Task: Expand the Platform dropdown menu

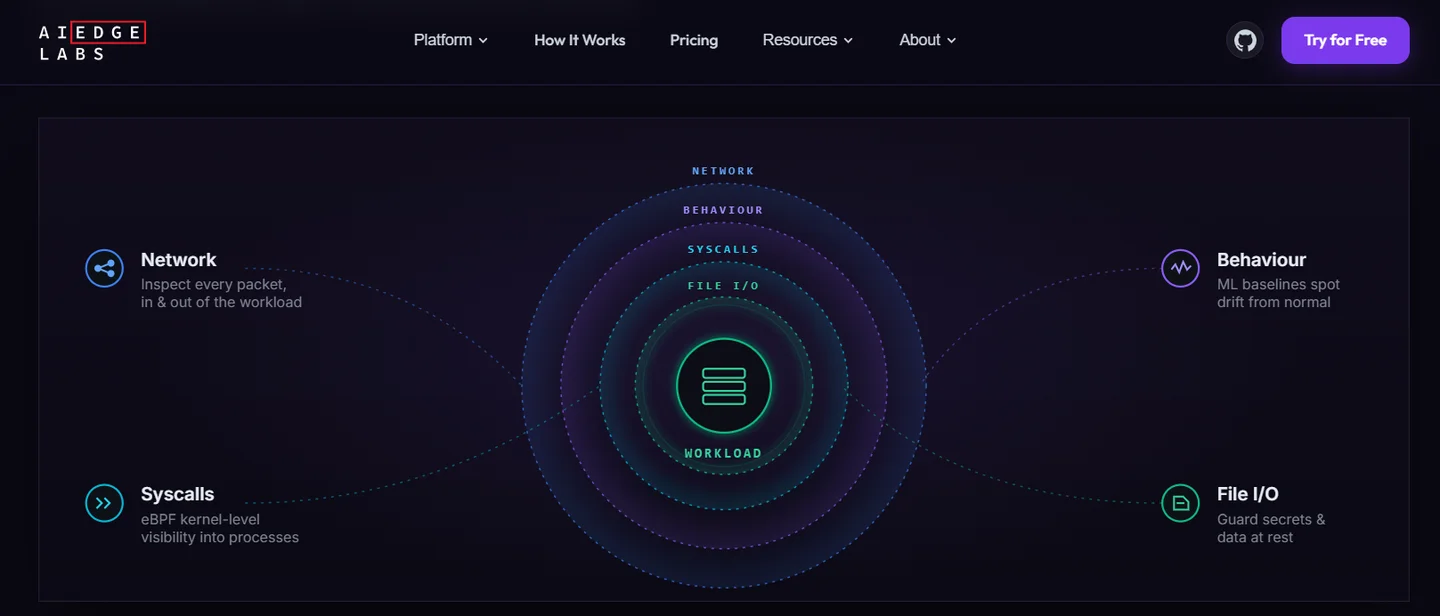Action: (451, 40)
